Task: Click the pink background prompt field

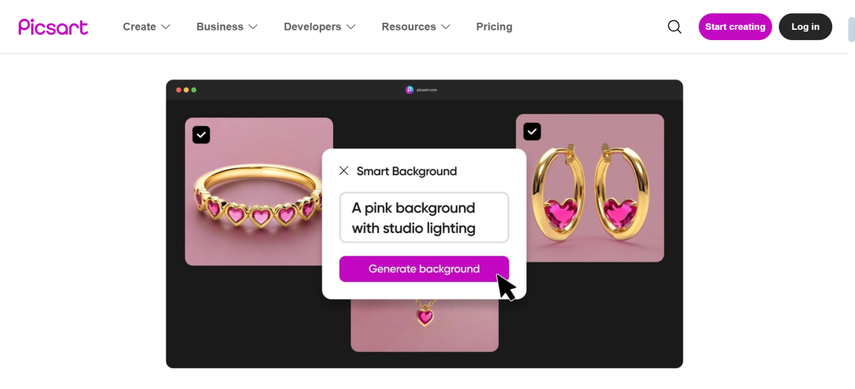Action: [x=424, y=218]
